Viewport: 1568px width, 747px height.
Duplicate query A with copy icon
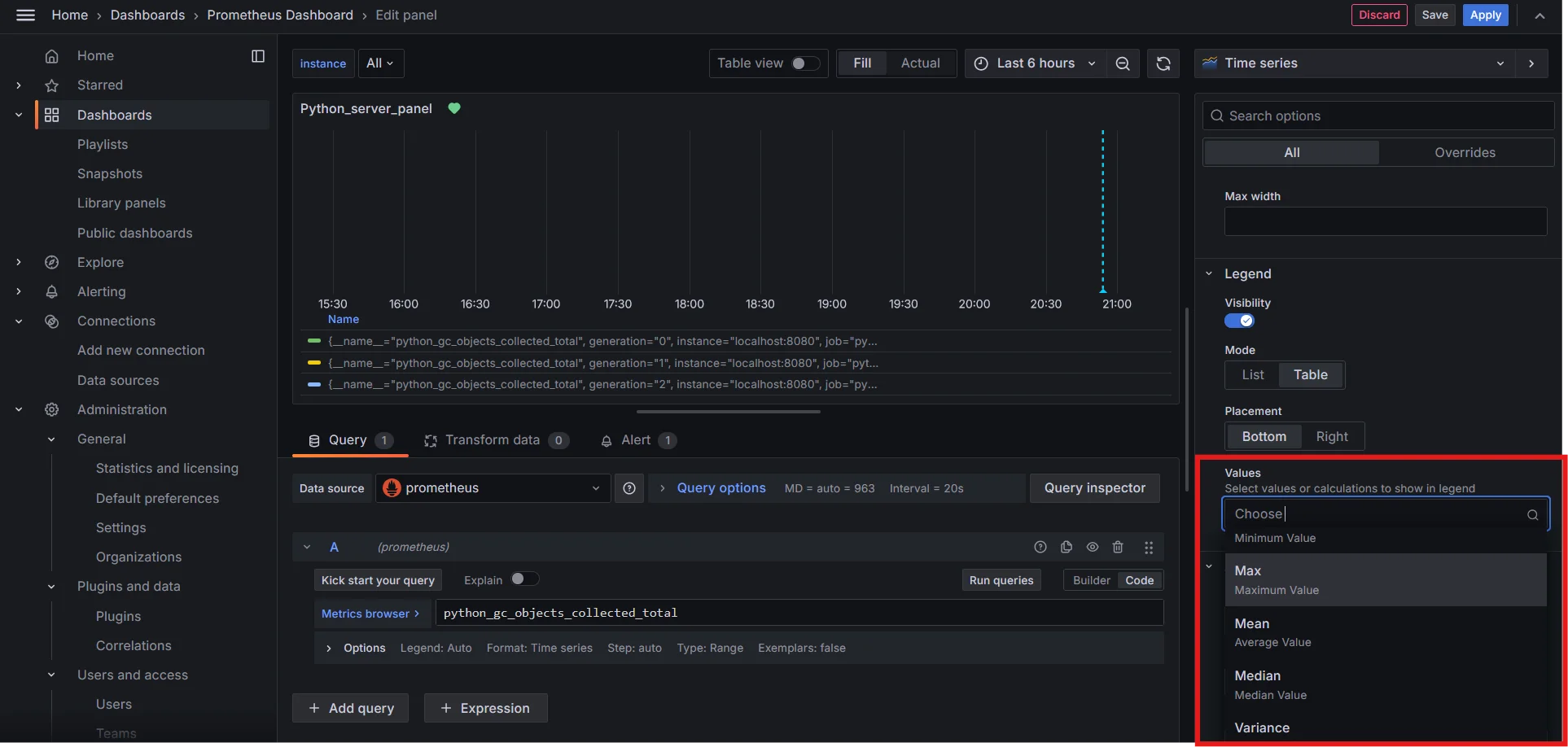[x=1067, y=547]
